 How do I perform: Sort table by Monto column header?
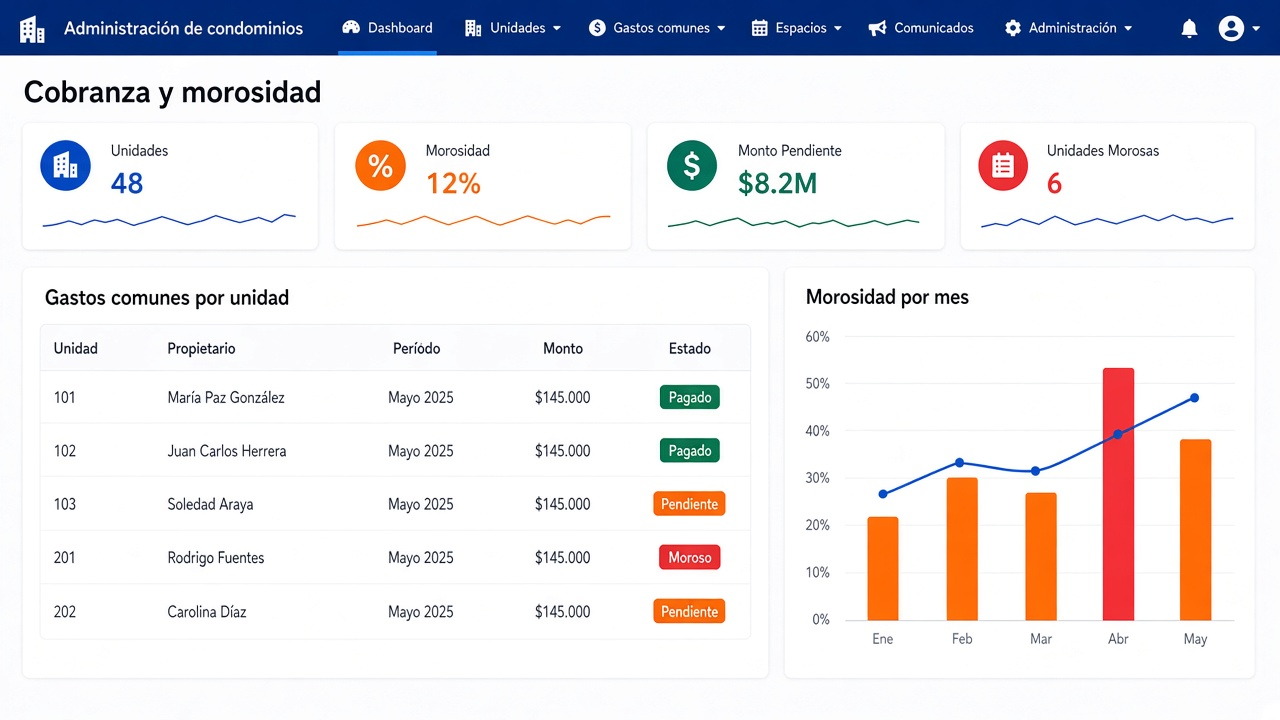[x=563, y=348]
